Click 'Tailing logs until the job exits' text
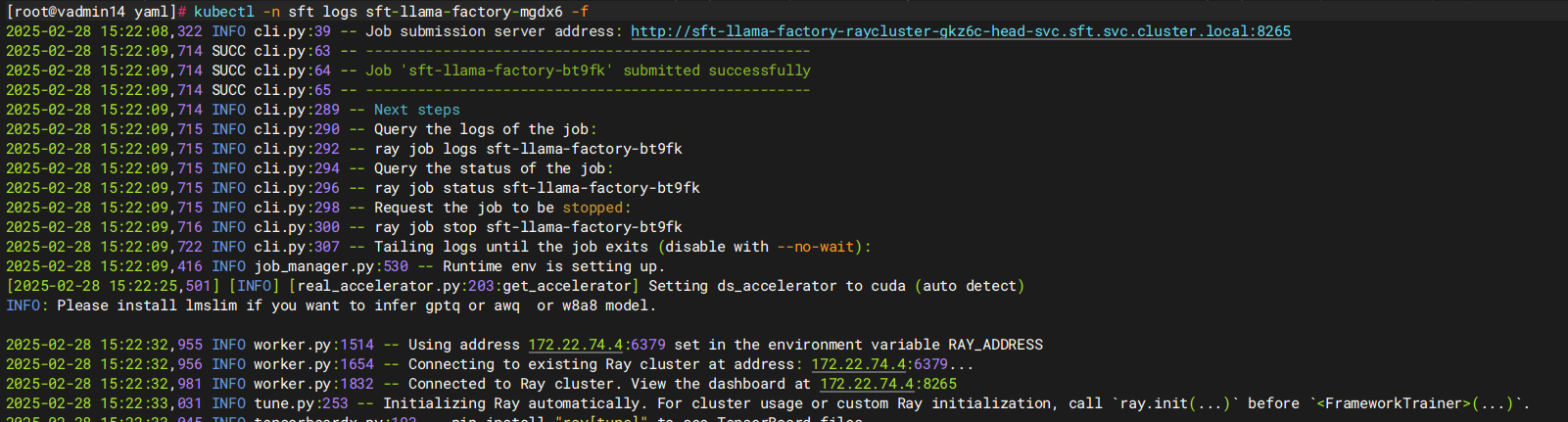The height and width of the screenshot is (422, 1568). 511,247
